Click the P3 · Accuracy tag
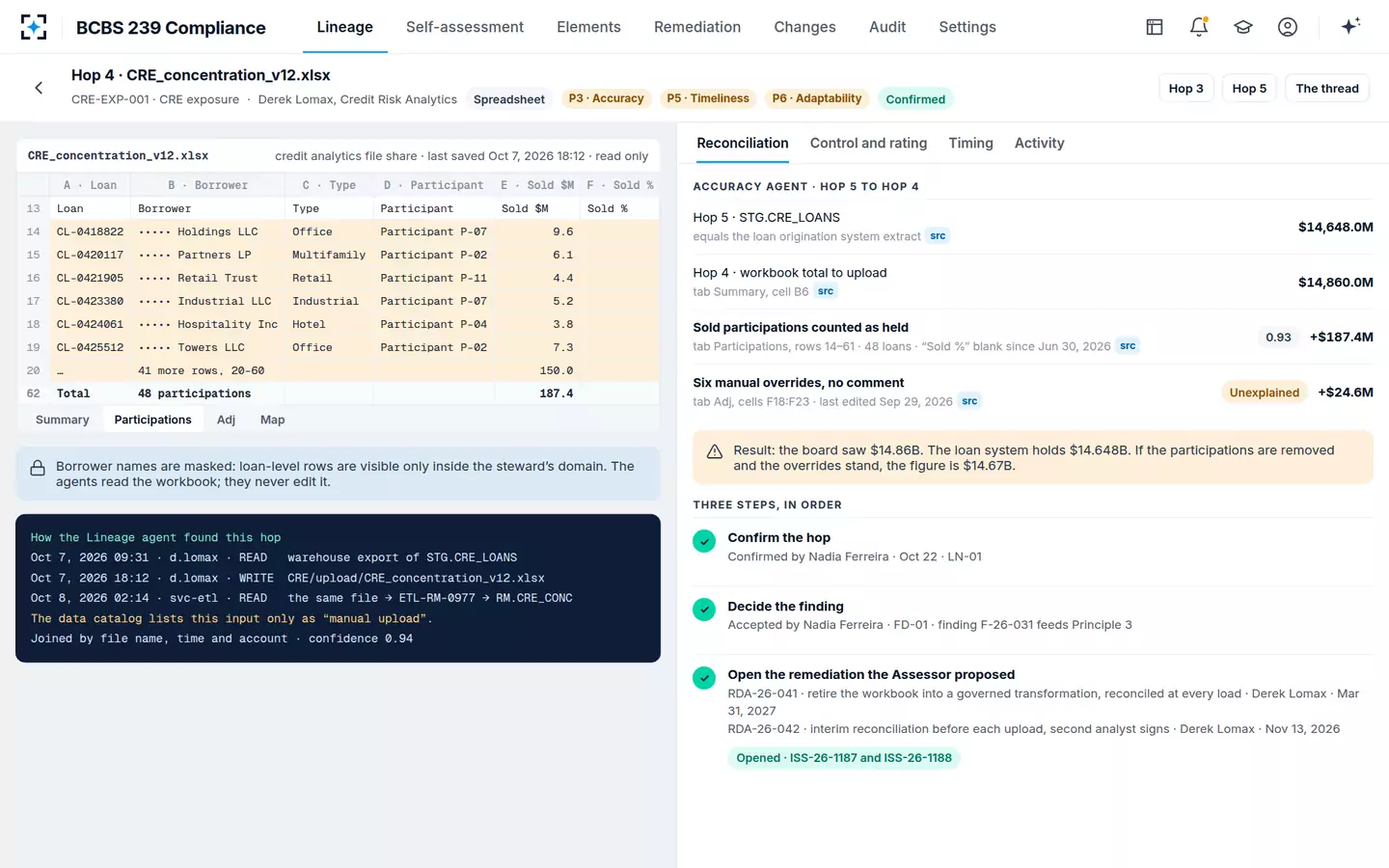The height and width of the screenshot is (868, 1389). (x=606, y=98)
